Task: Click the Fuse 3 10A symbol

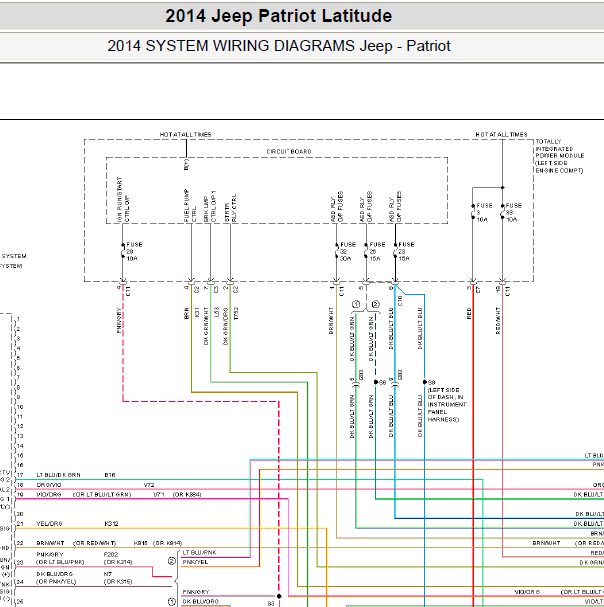Action: click(x=473, y=213)
